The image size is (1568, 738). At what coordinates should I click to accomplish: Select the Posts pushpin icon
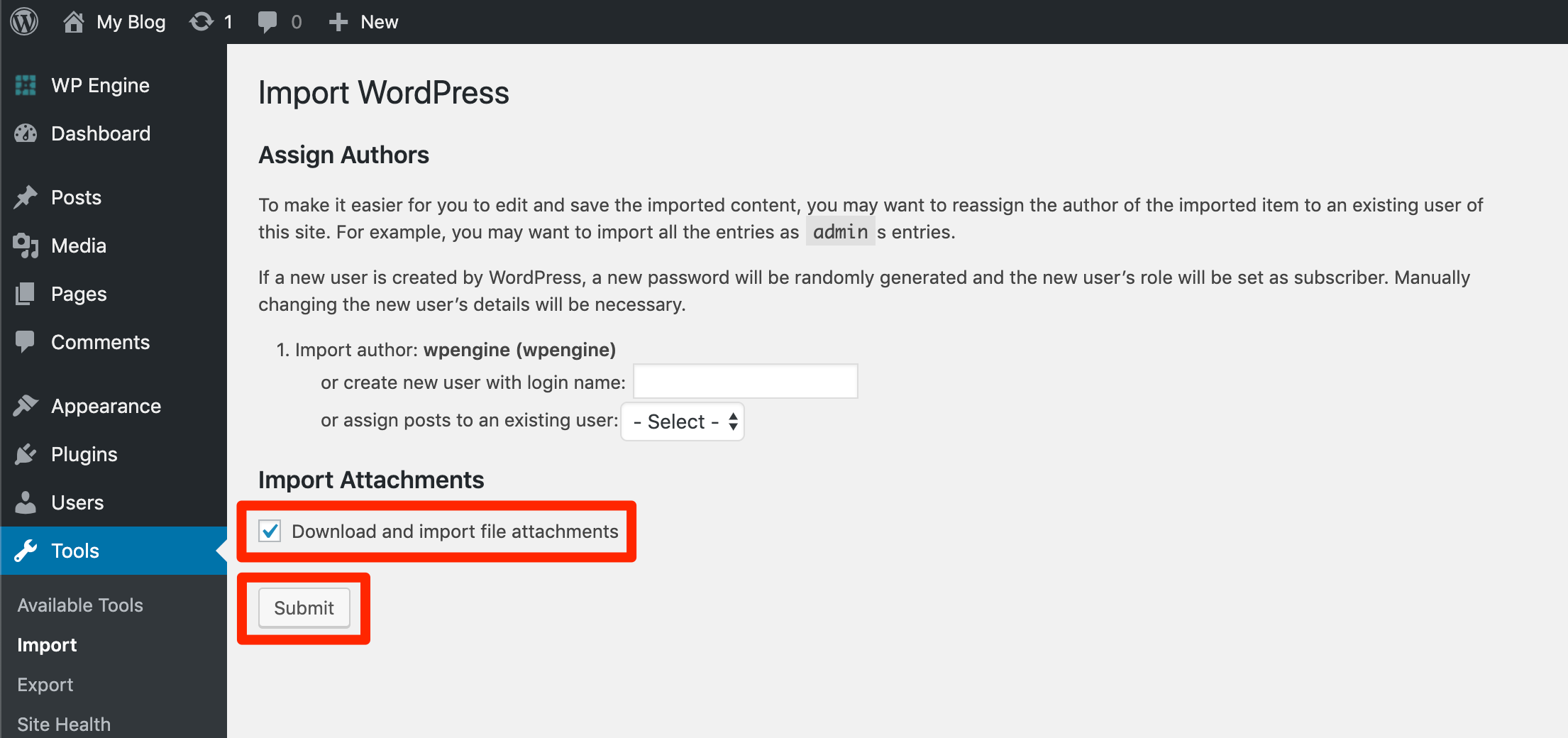coord(26,197)
